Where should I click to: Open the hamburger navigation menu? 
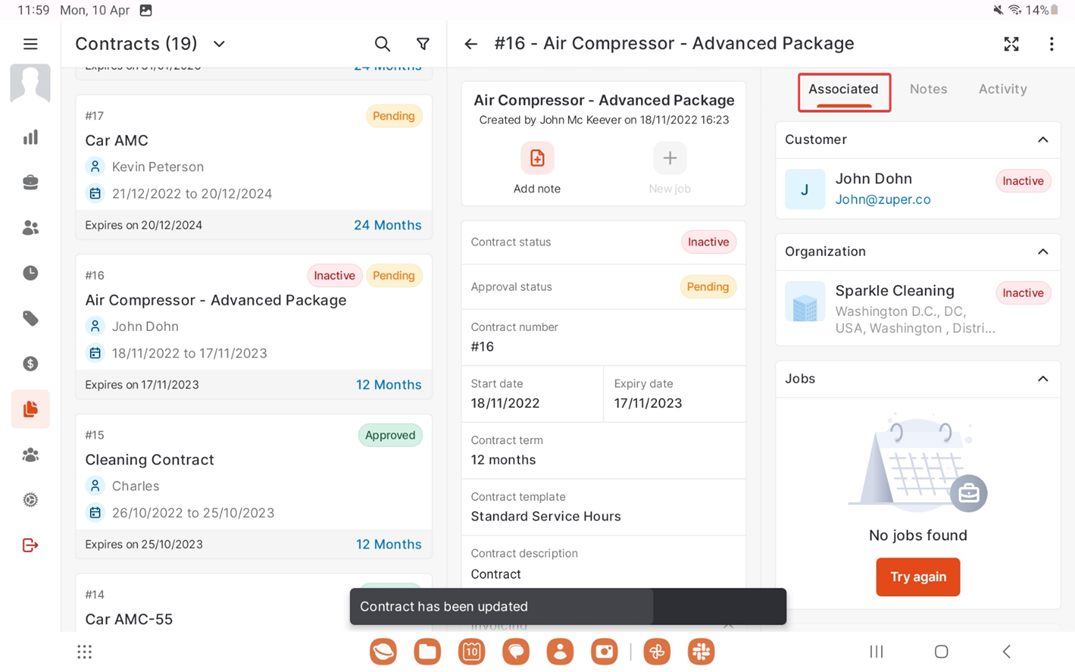pyautogui.click(x=30, y=44)
